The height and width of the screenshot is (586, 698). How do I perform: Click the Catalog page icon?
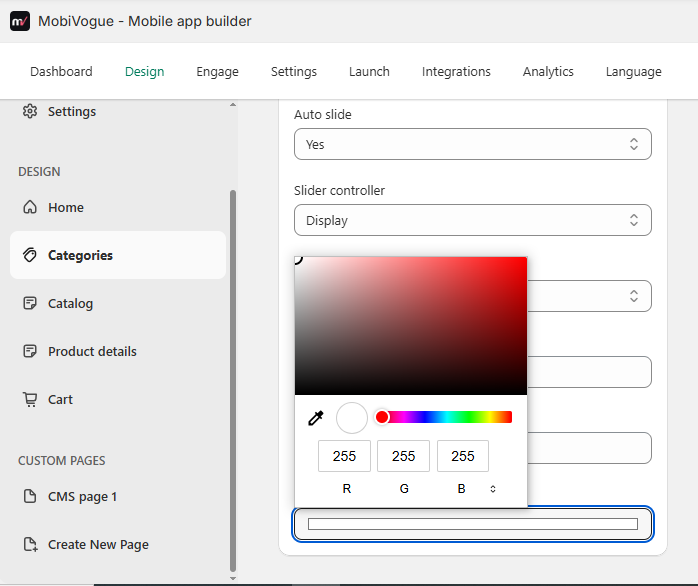click(30, 303)
